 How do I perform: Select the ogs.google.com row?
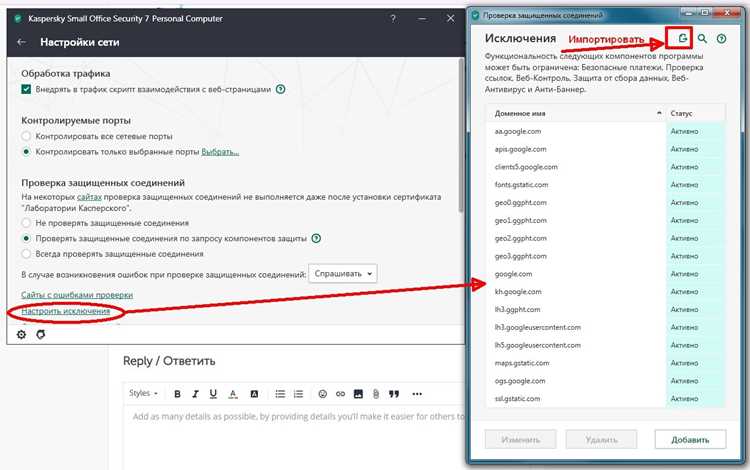tap(606, 381)
